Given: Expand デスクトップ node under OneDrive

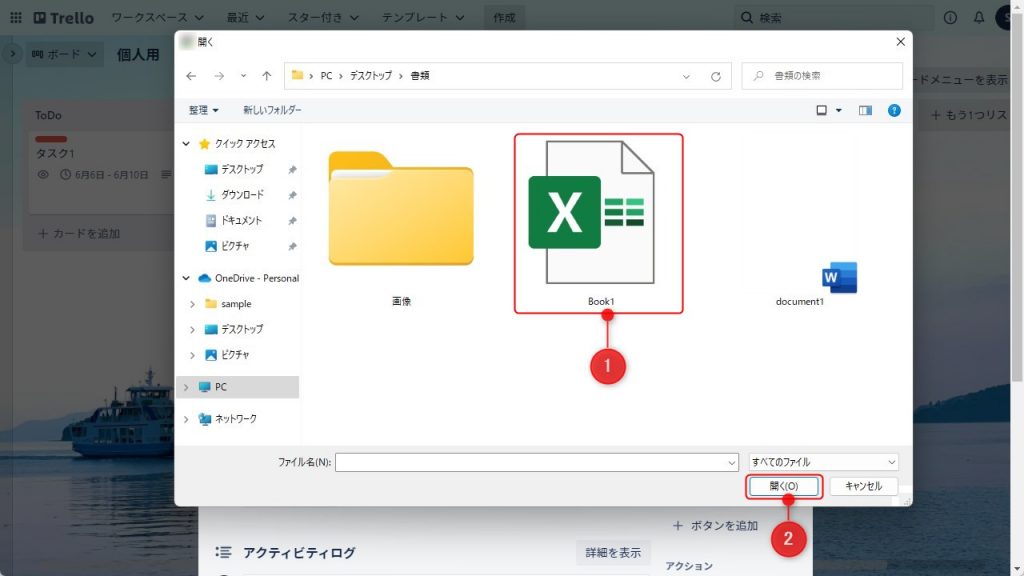Looking at the screenshot, I should tap(192, 330).
